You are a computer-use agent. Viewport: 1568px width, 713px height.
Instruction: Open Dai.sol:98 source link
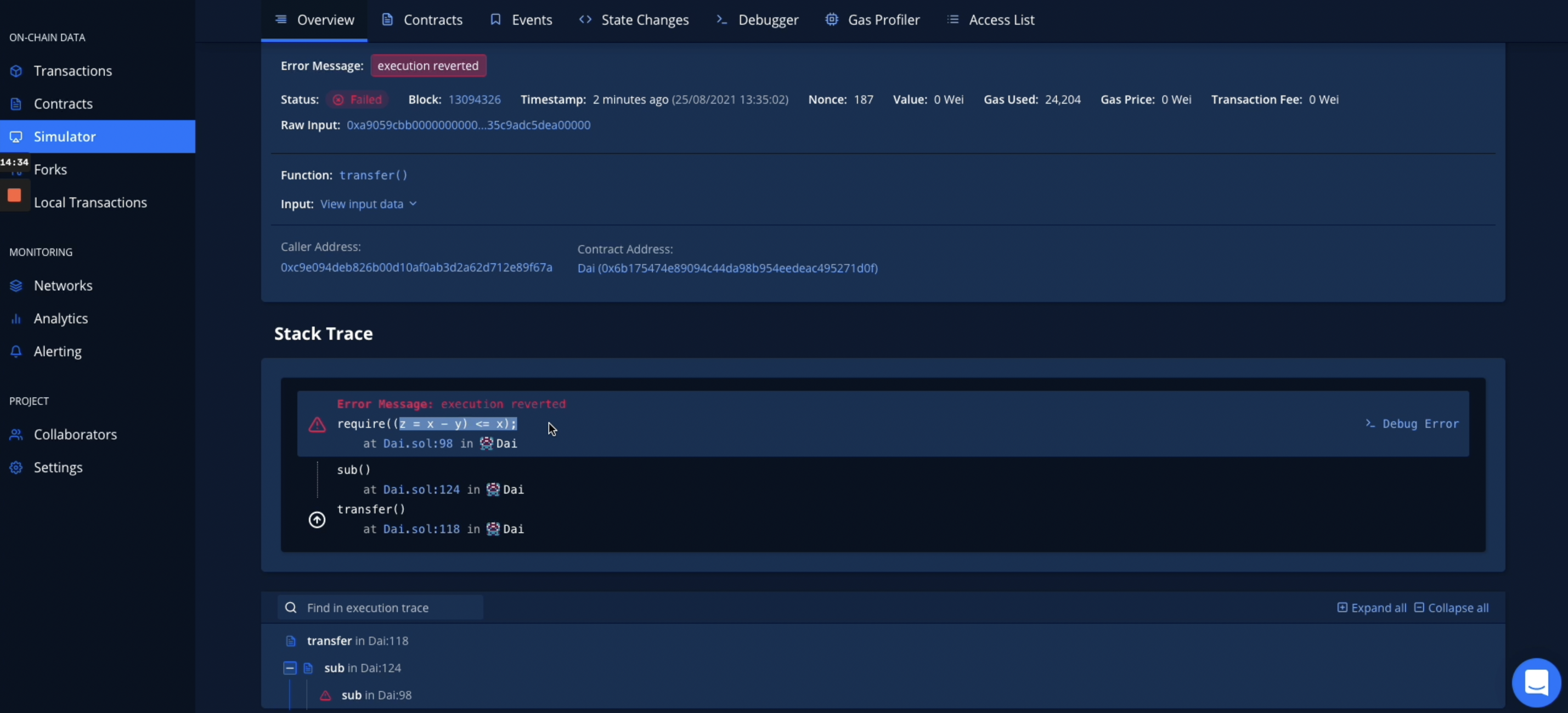point(418,444)
